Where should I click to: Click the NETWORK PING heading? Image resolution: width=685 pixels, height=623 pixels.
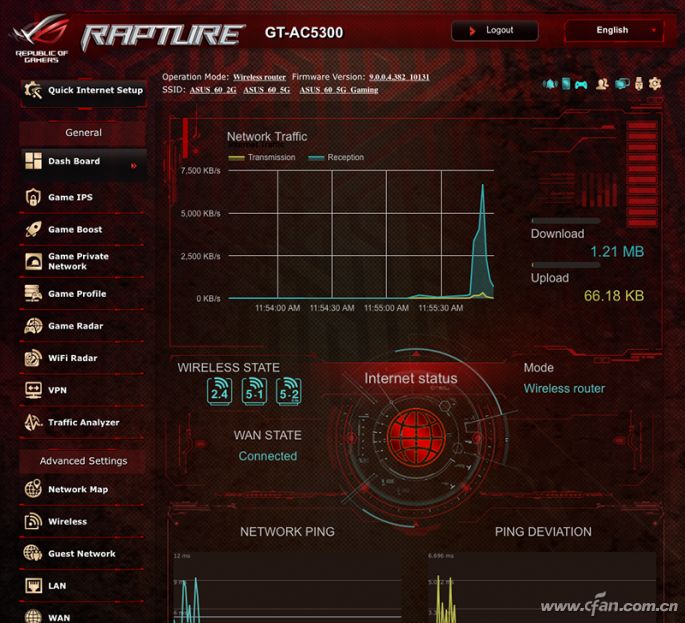[x=287, y=532]
